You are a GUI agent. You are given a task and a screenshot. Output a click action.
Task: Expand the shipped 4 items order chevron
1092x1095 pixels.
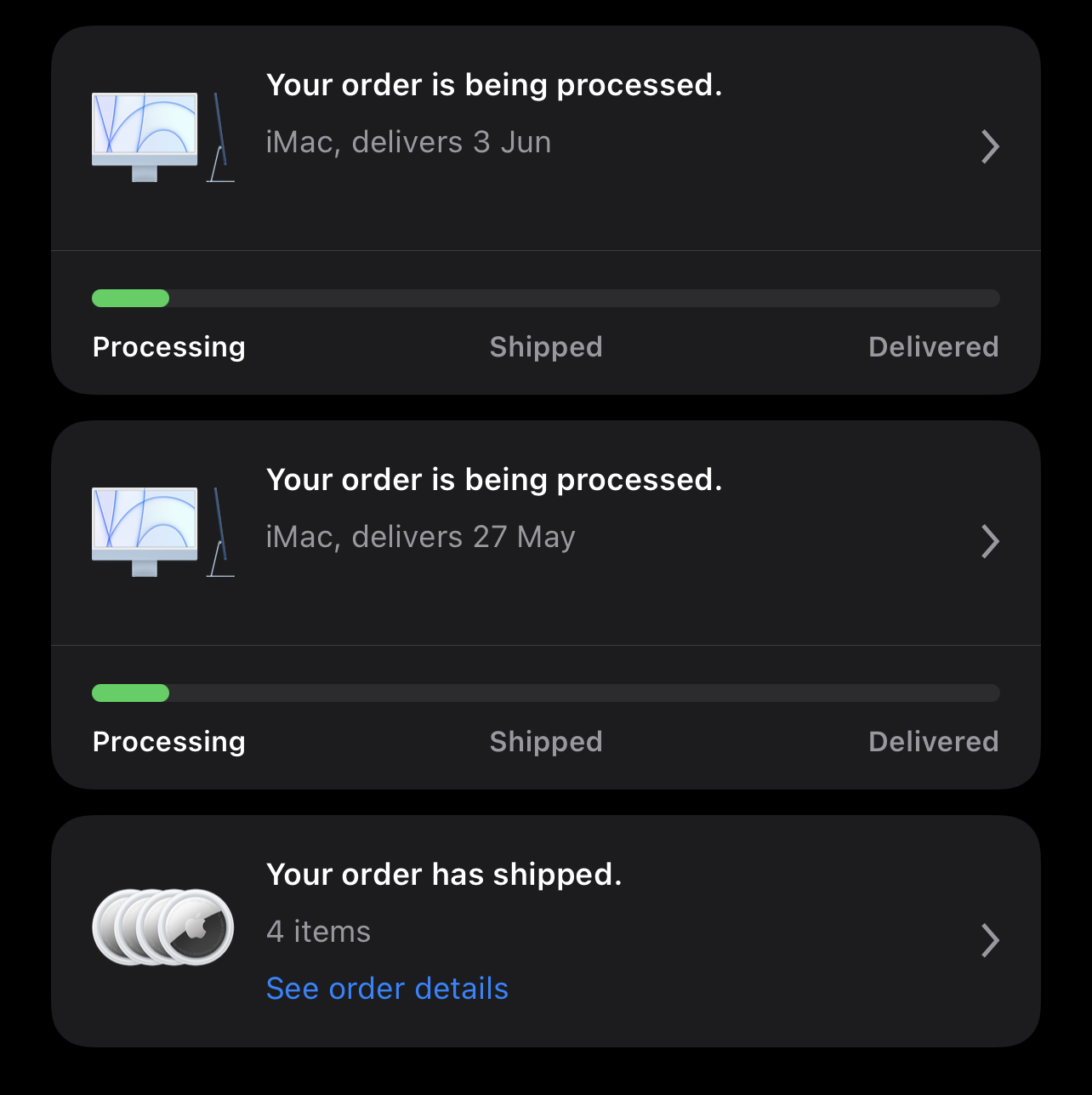pyautogui.click(x=989, y=940)
